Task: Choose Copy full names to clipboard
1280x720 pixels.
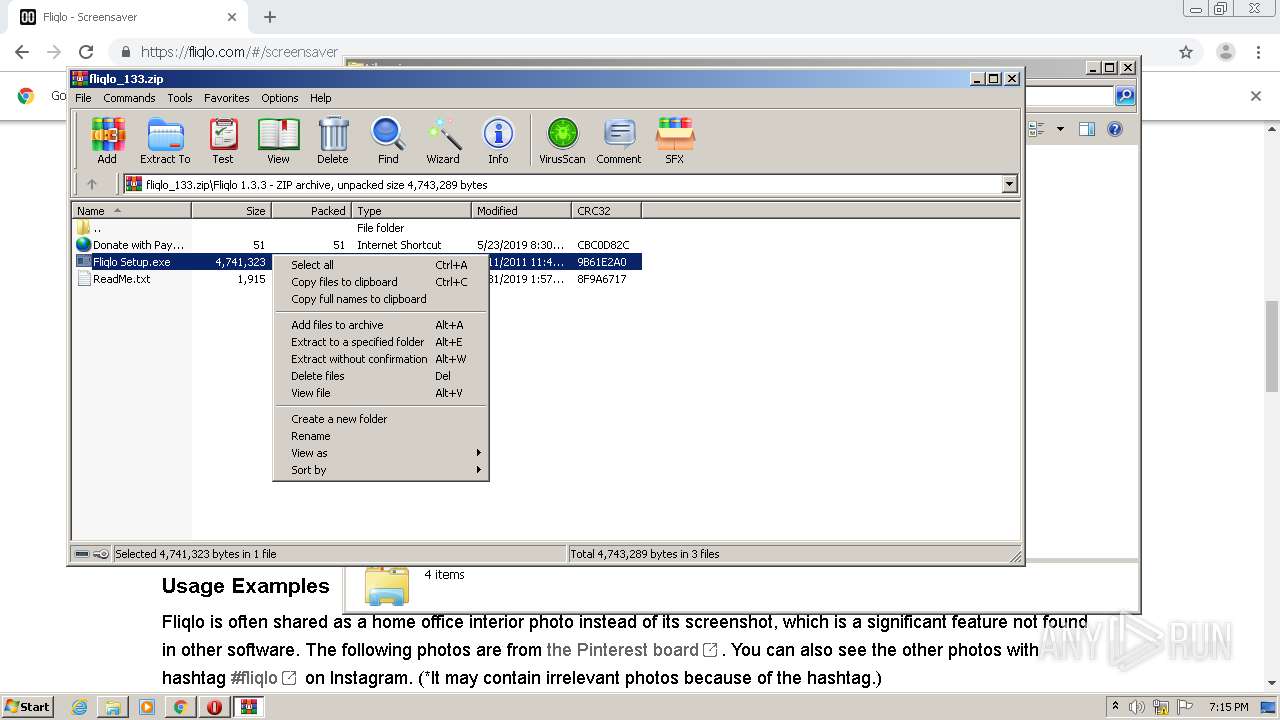Action: (381, 299)
